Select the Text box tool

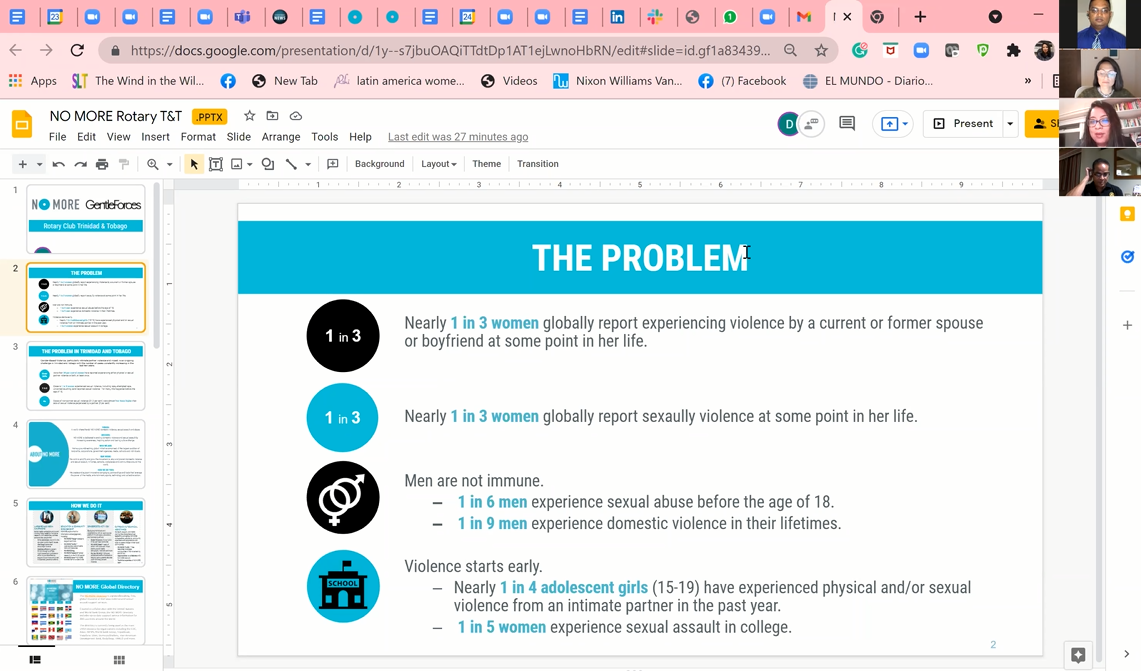(x=216, y=164)
